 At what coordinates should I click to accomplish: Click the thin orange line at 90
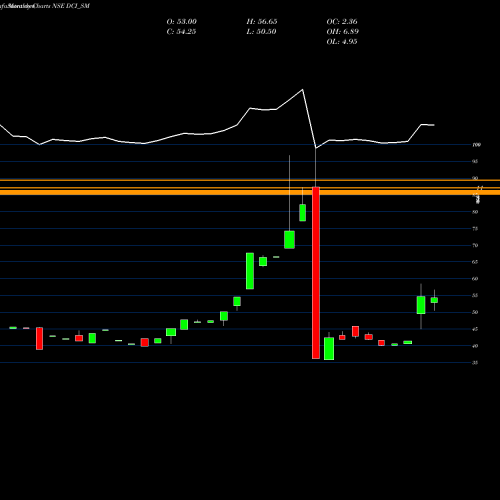250,180
